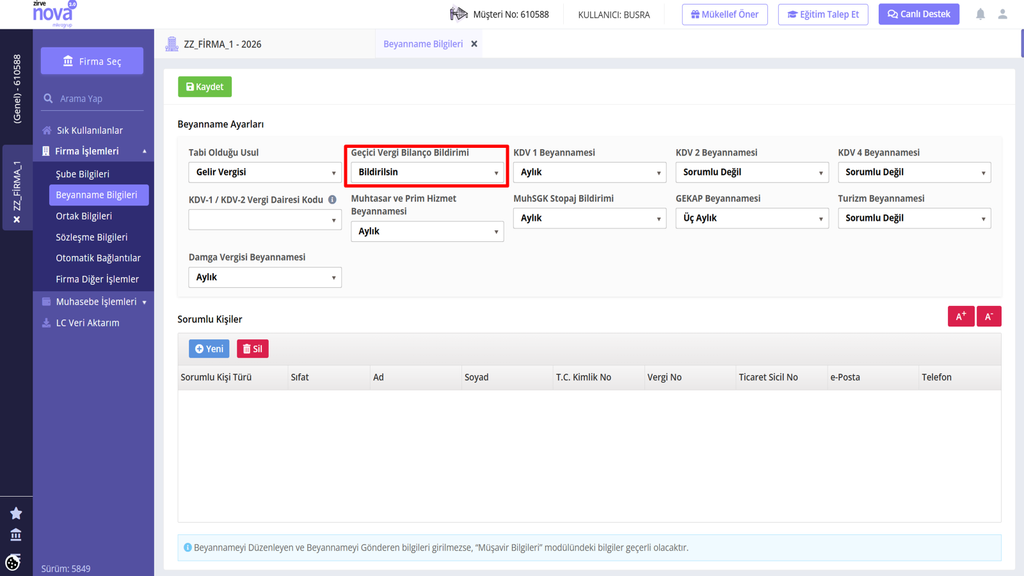Open Muhtasar ve Prim Hizmet Beyannamesi dropdown
Viewport: 1024px width, 576px height.
(427, 231)
